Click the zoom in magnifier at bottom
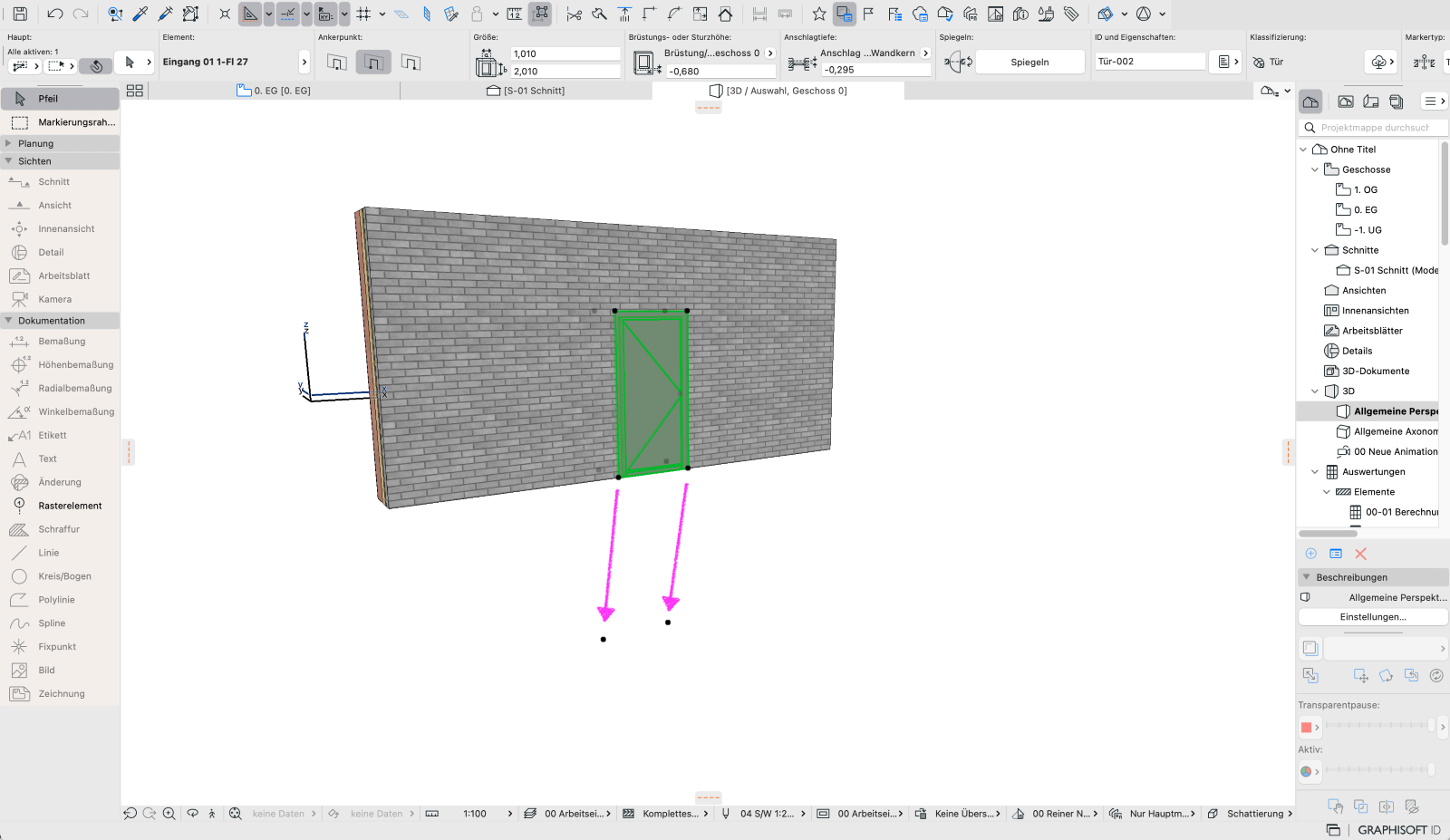 (169, 814)
